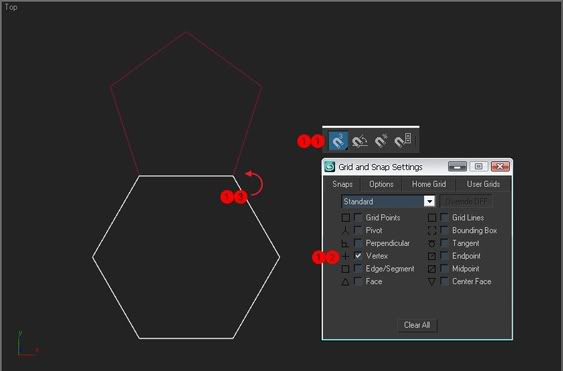563x371 pixels.
Task: Click the Vertex crosshair snap icon
Action: coord(345,256)
